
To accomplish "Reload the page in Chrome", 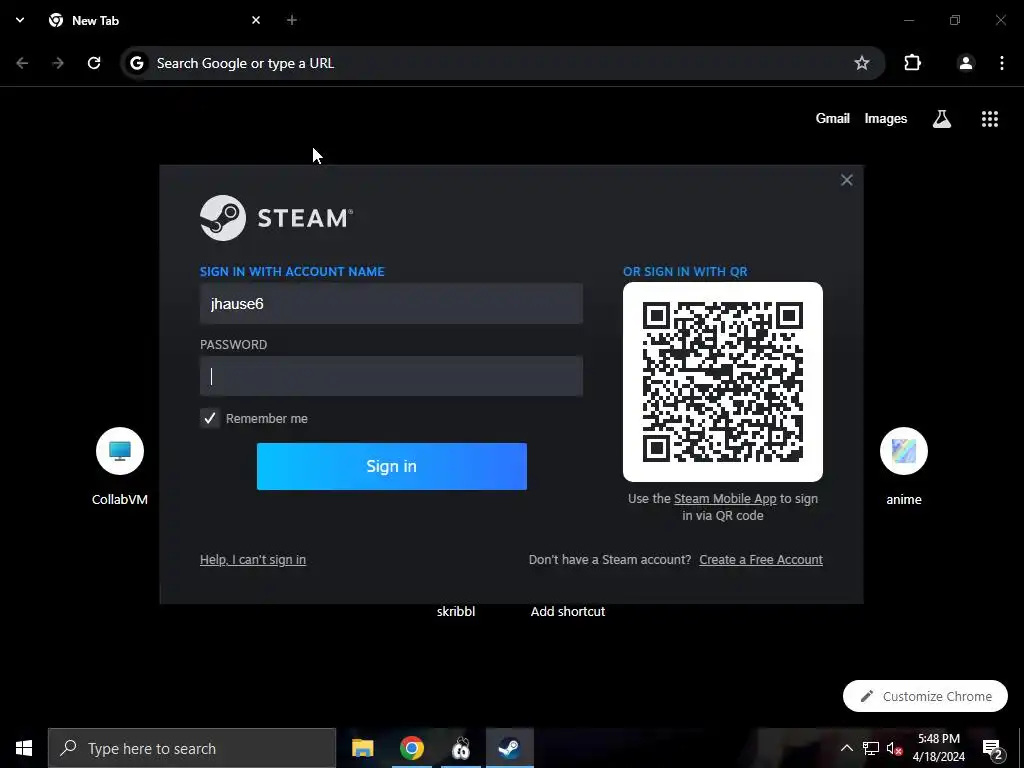I will point(94,63).
